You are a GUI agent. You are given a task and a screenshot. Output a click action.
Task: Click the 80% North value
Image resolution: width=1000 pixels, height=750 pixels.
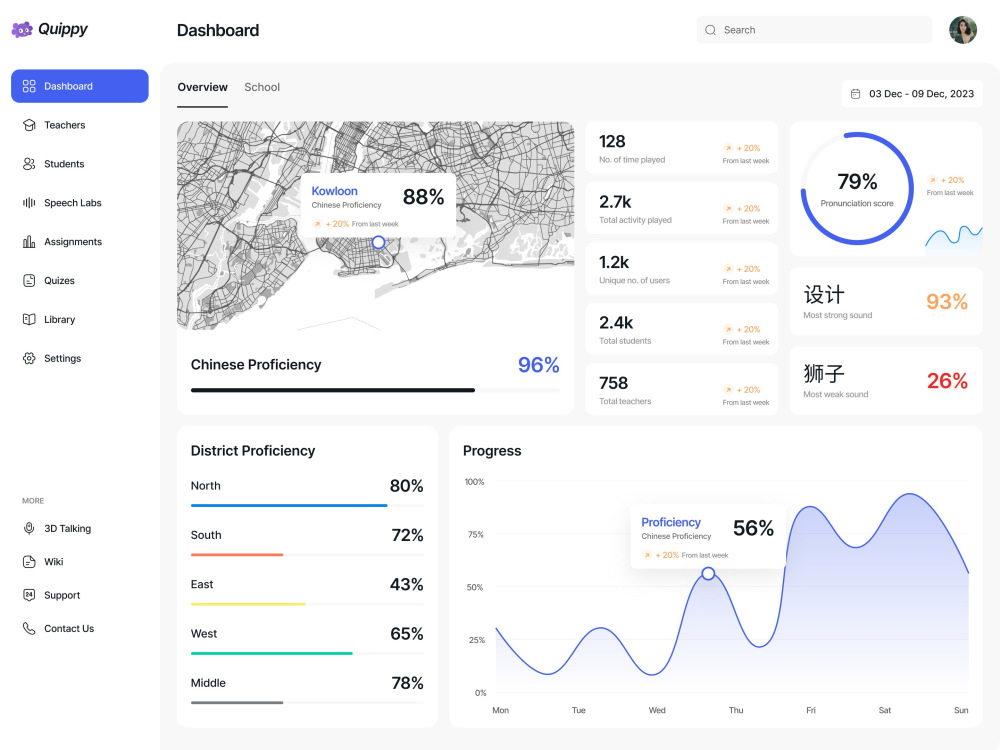(406, 486)
